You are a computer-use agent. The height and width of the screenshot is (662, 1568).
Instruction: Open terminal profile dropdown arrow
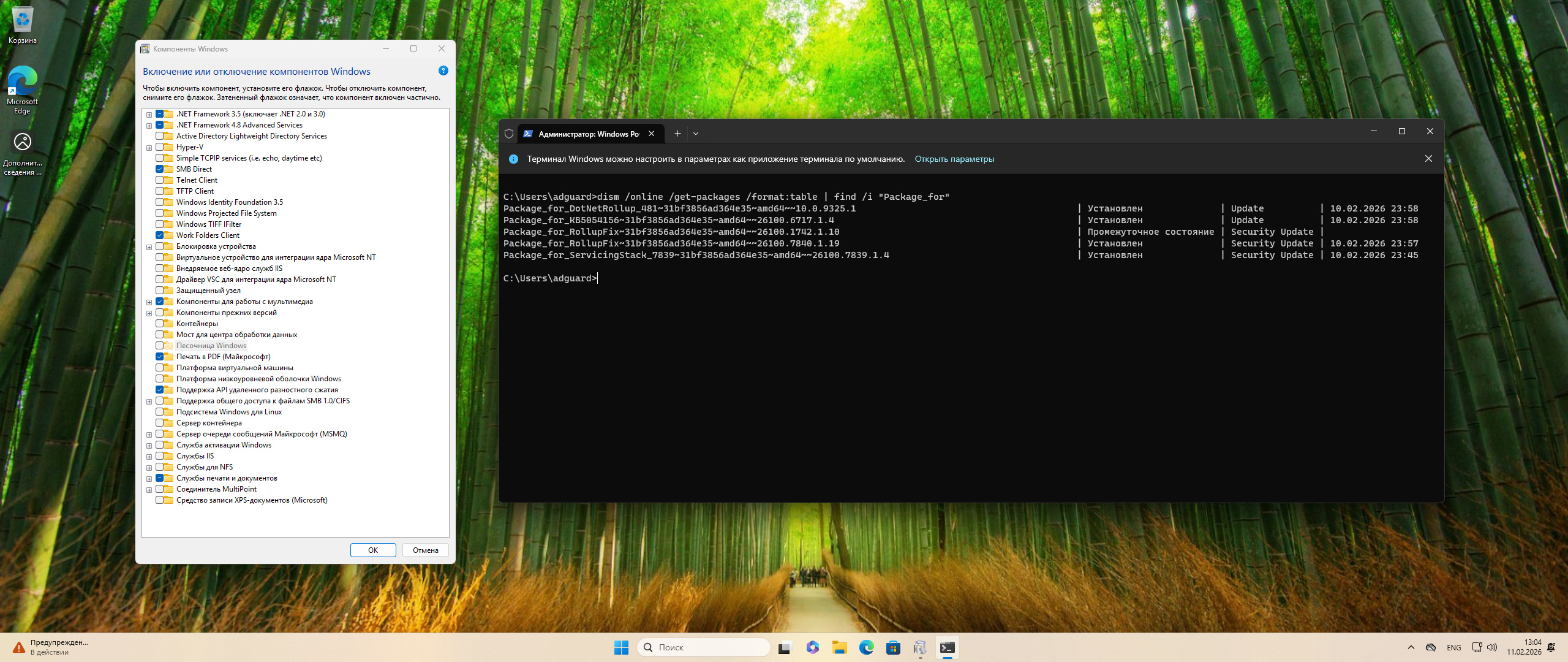[x=696, y=134]
